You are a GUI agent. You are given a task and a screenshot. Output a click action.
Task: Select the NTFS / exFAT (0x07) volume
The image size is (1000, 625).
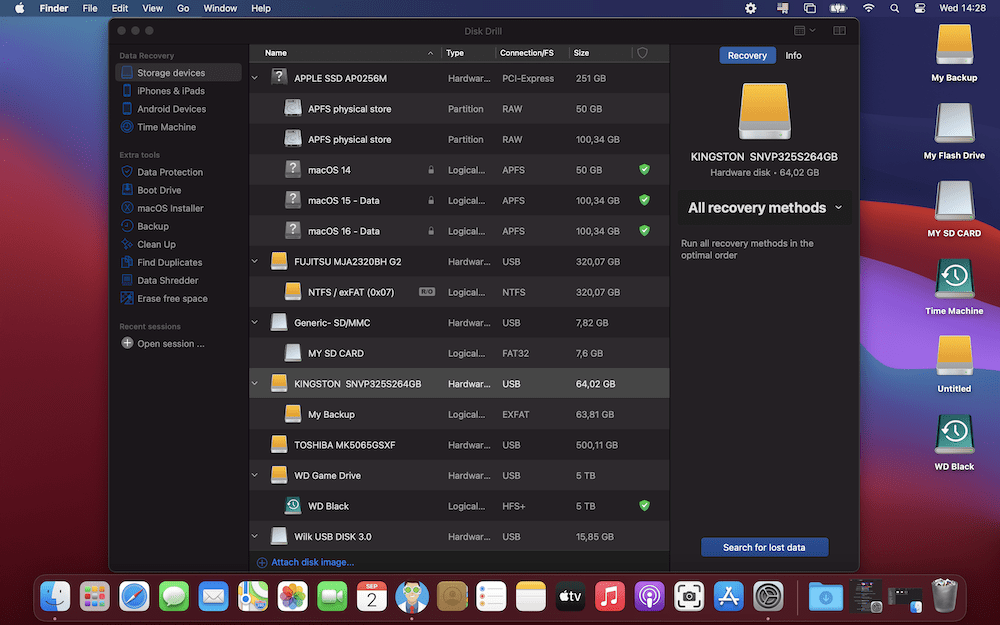(x=459, y=292)
